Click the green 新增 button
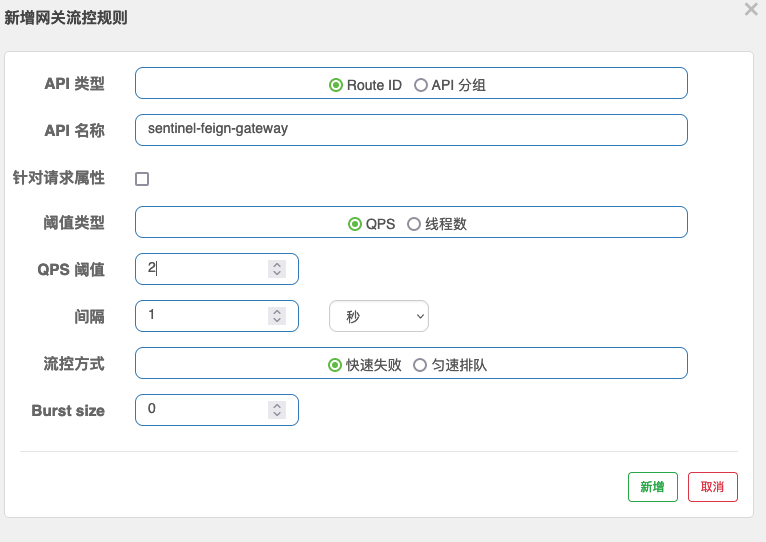766x542 pixels. 653,487
